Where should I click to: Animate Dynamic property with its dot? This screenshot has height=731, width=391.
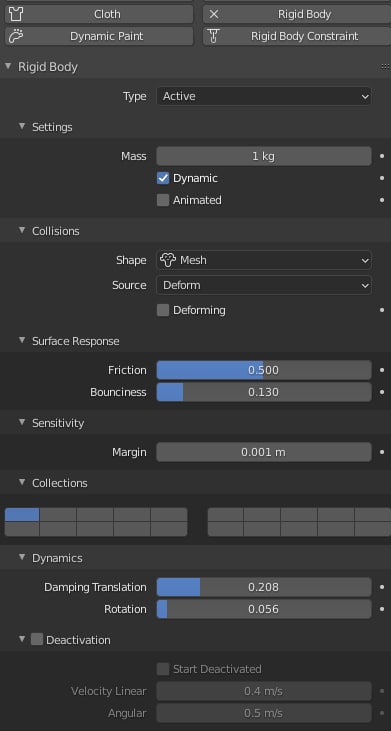tap(382, 178)
